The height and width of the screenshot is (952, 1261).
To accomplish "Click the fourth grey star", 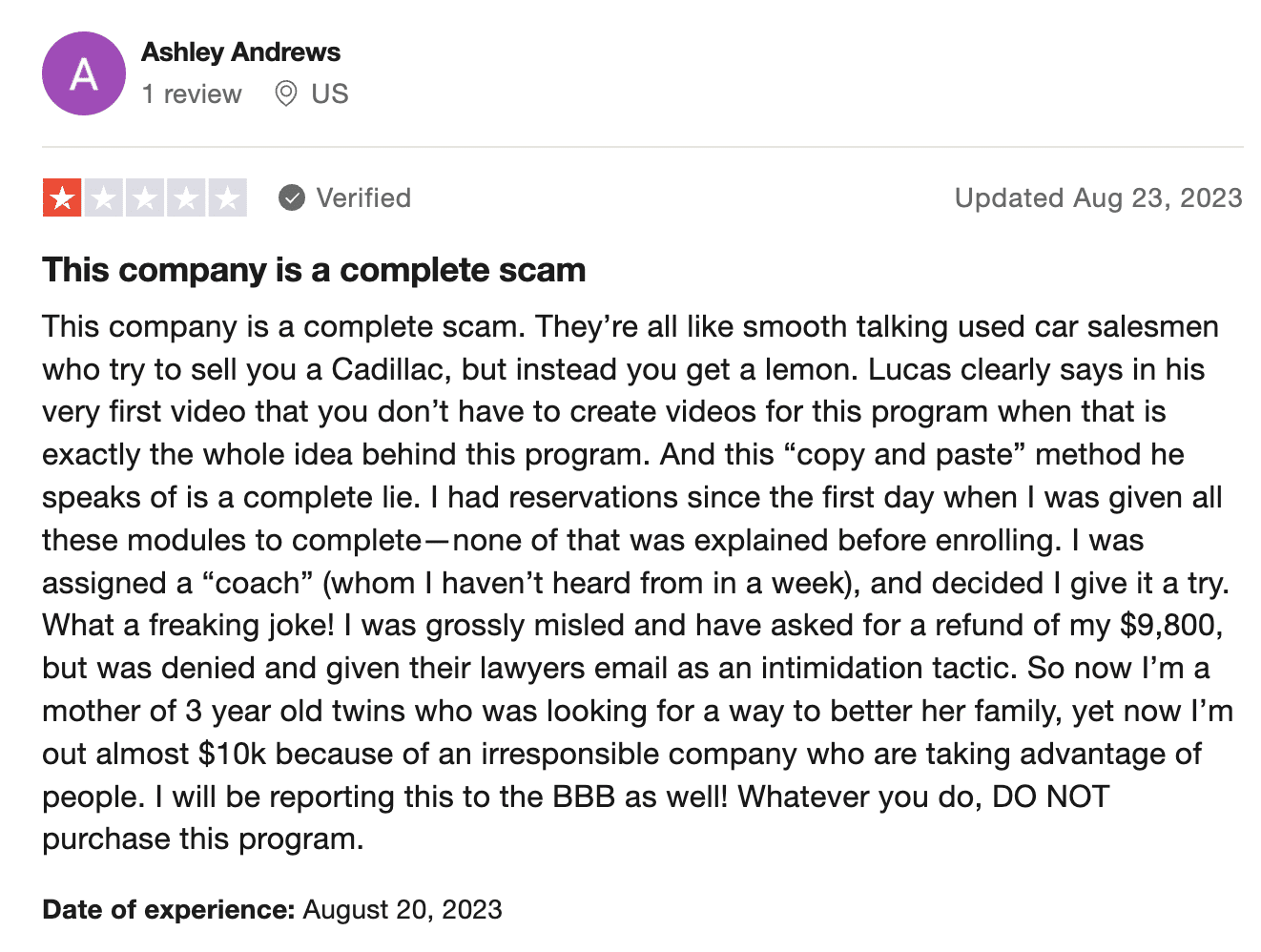I will [186, 197].
